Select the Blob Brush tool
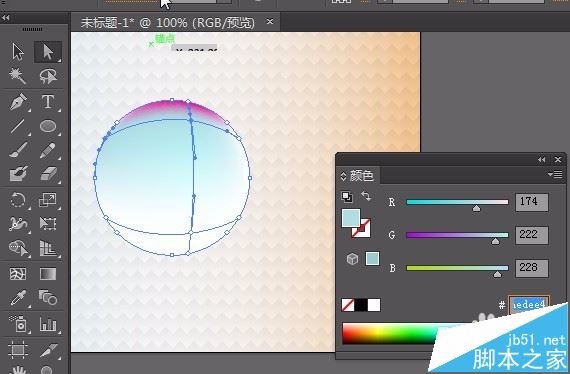This screenshot has width=570, height=374. pyautogui.click(x=18, y=174)
